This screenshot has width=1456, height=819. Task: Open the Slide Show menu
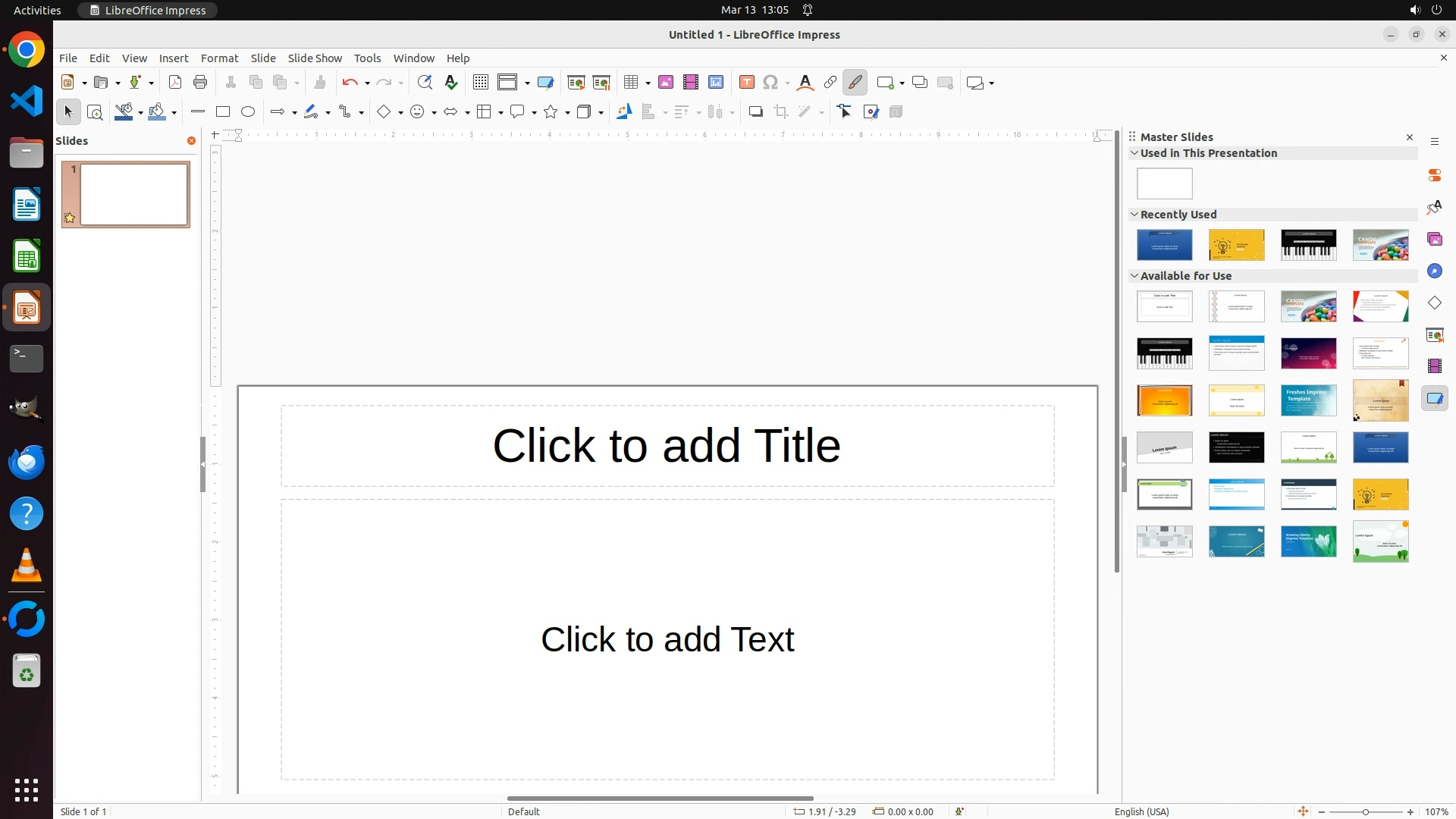click(x=315, y=58)
